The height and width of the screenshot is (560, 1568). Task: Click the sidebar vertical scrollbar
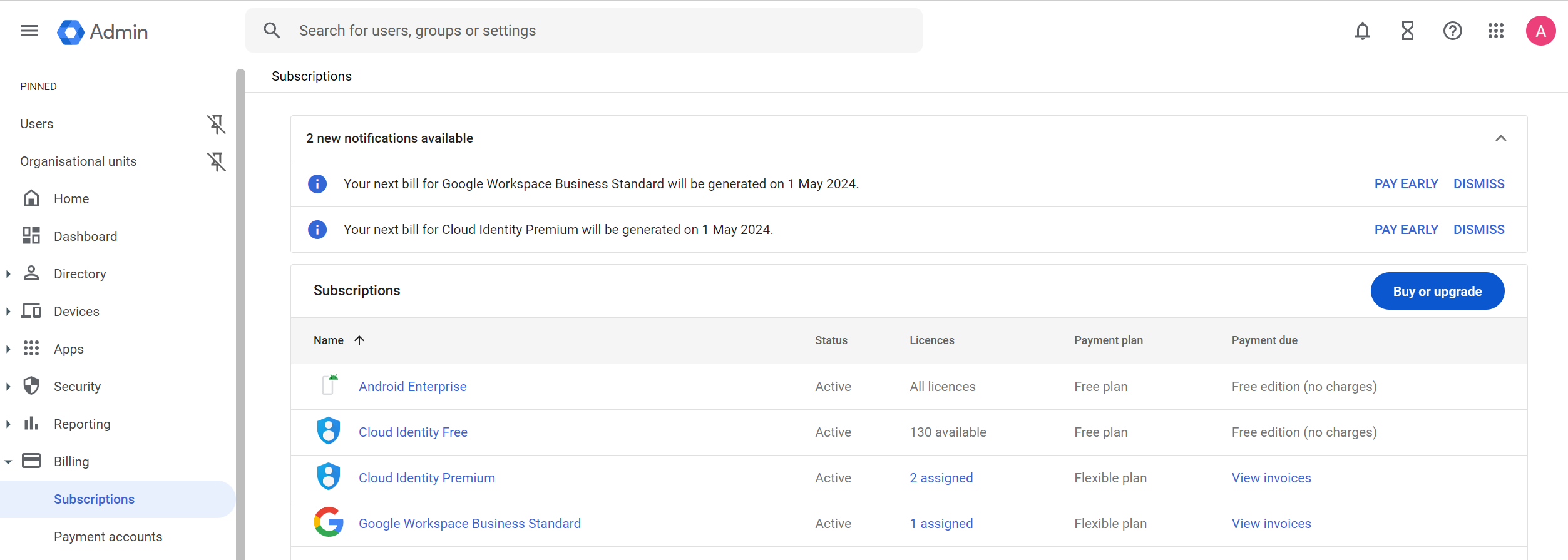click(x=240, y=313)
